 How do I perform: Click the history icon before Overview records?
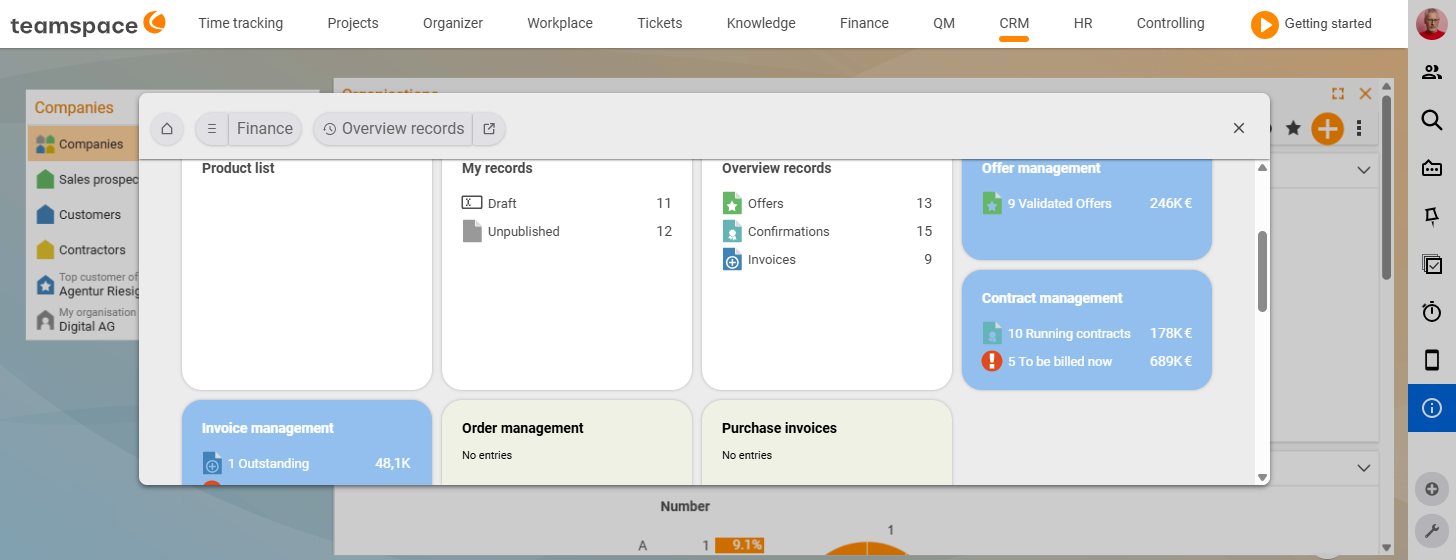pos(329,129)
